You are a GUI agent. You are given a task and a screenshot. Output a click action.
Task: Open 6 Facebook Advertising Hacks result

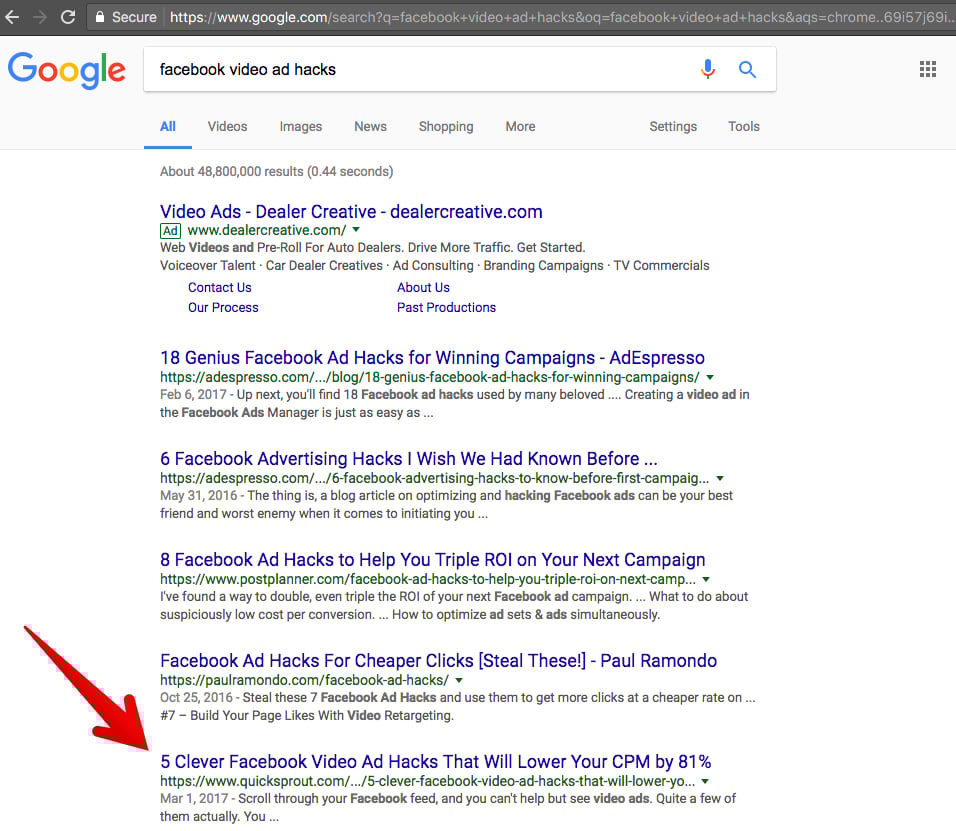[408, 458]
